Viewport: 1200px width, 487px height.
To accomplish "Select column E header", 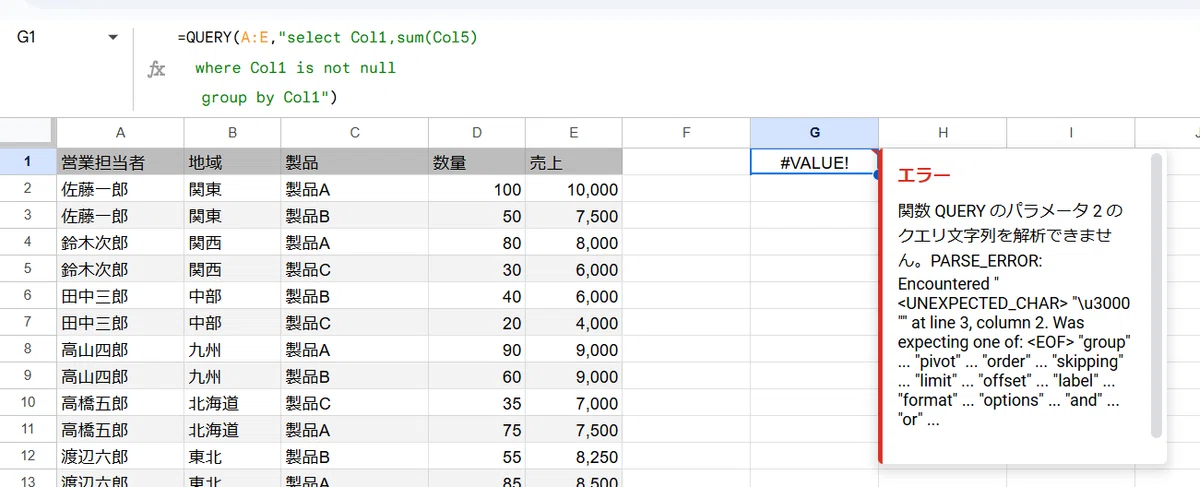I will 574,132.
